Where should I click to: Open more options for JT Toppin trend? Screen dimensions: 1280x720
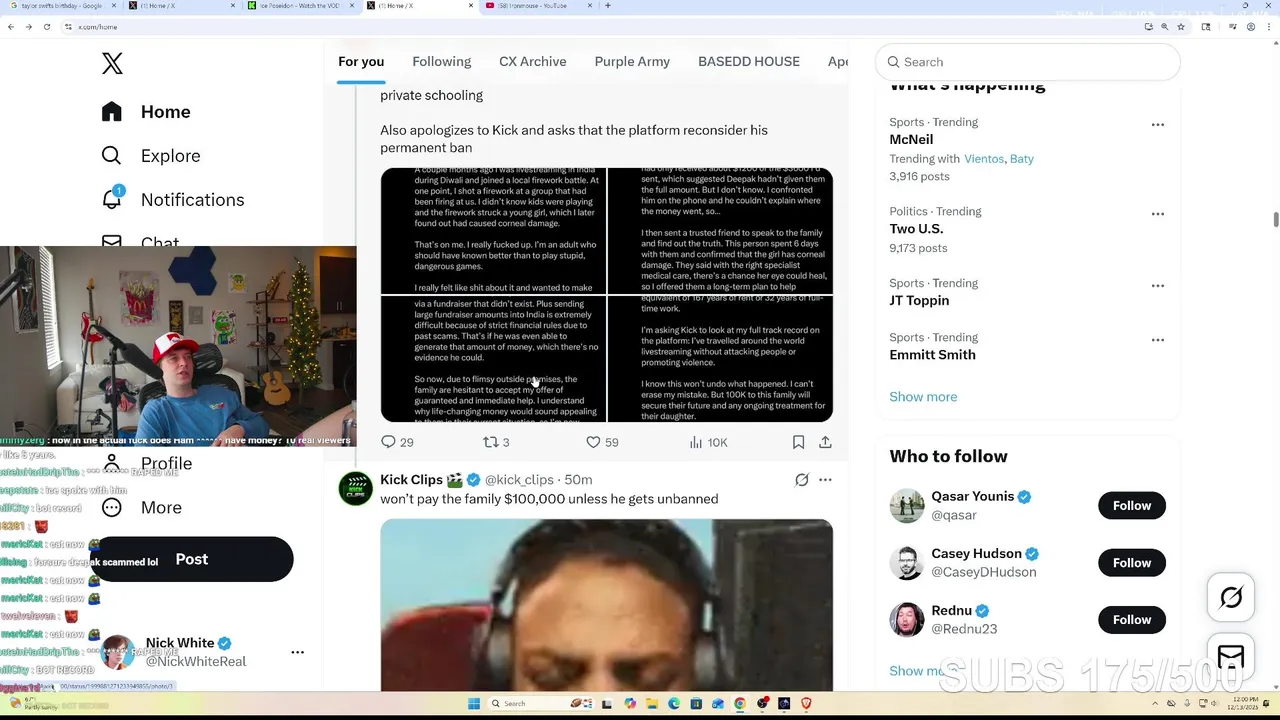coord(1157,286)
